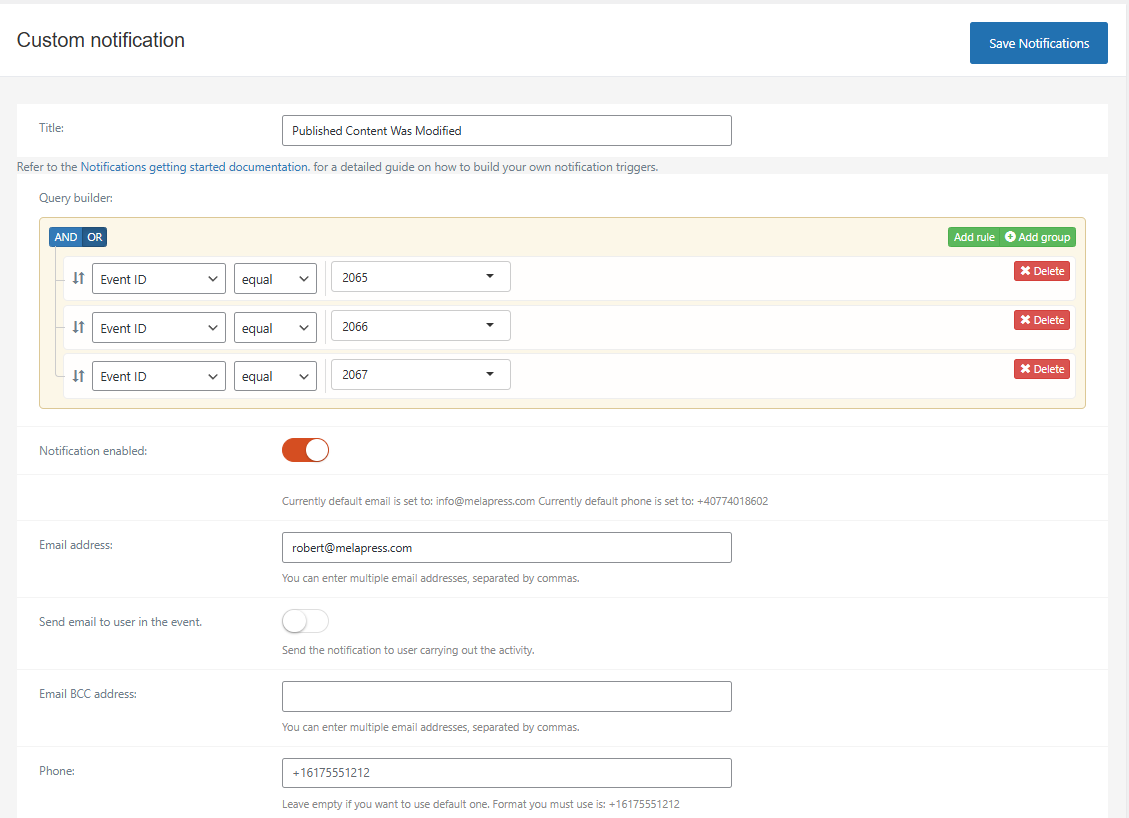Click the 'Query builder:' label
Screen dimensions: 1129x818
coord(76,198)
